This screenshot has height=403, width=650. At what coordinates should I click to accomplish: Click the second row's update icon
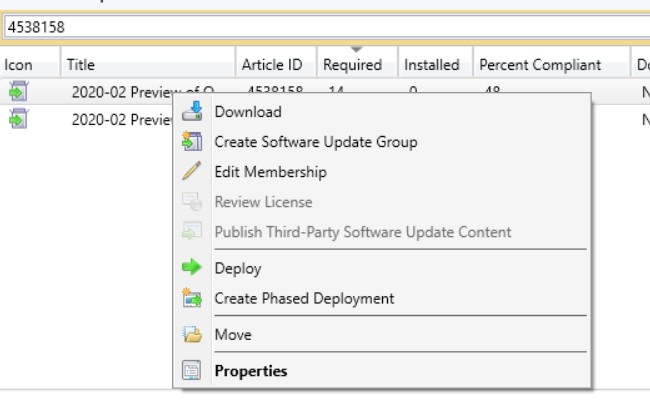tap(19, 119)
